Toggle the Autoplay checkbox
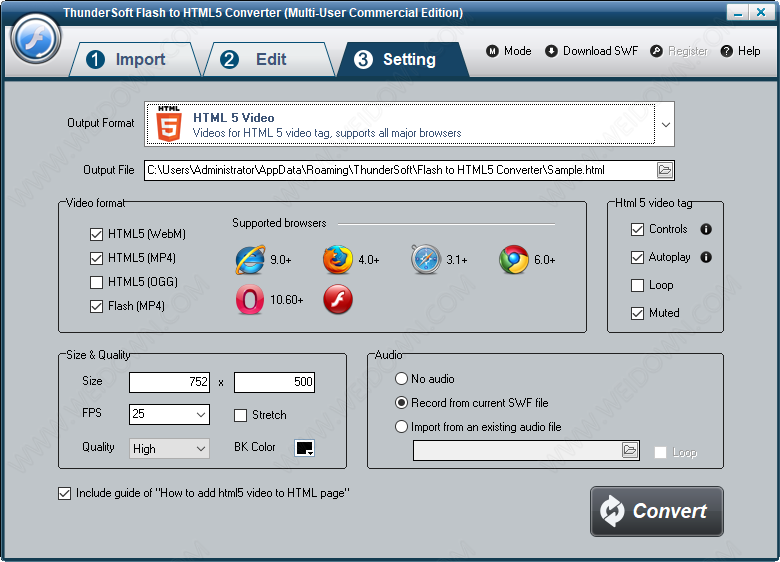 point(637,257)
